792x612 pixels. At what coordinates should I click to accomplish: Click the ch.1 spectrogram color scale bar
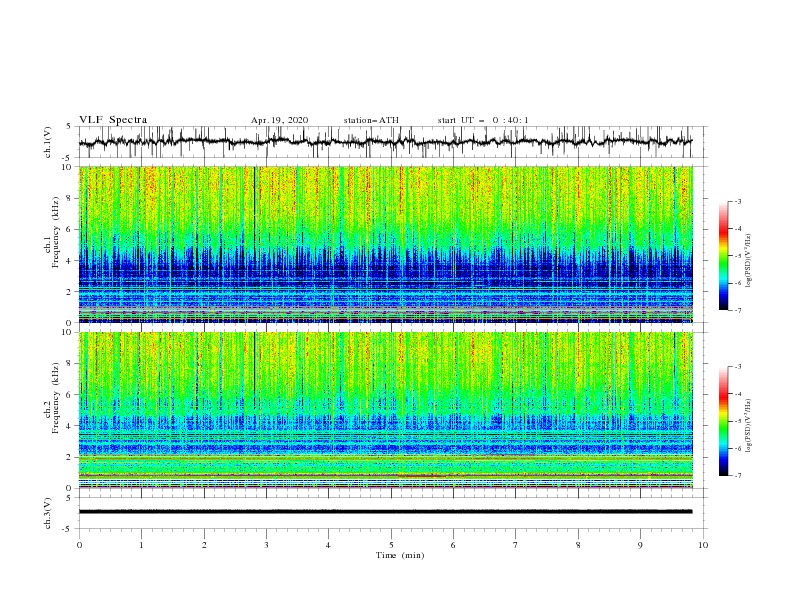[x=724, y=255]
